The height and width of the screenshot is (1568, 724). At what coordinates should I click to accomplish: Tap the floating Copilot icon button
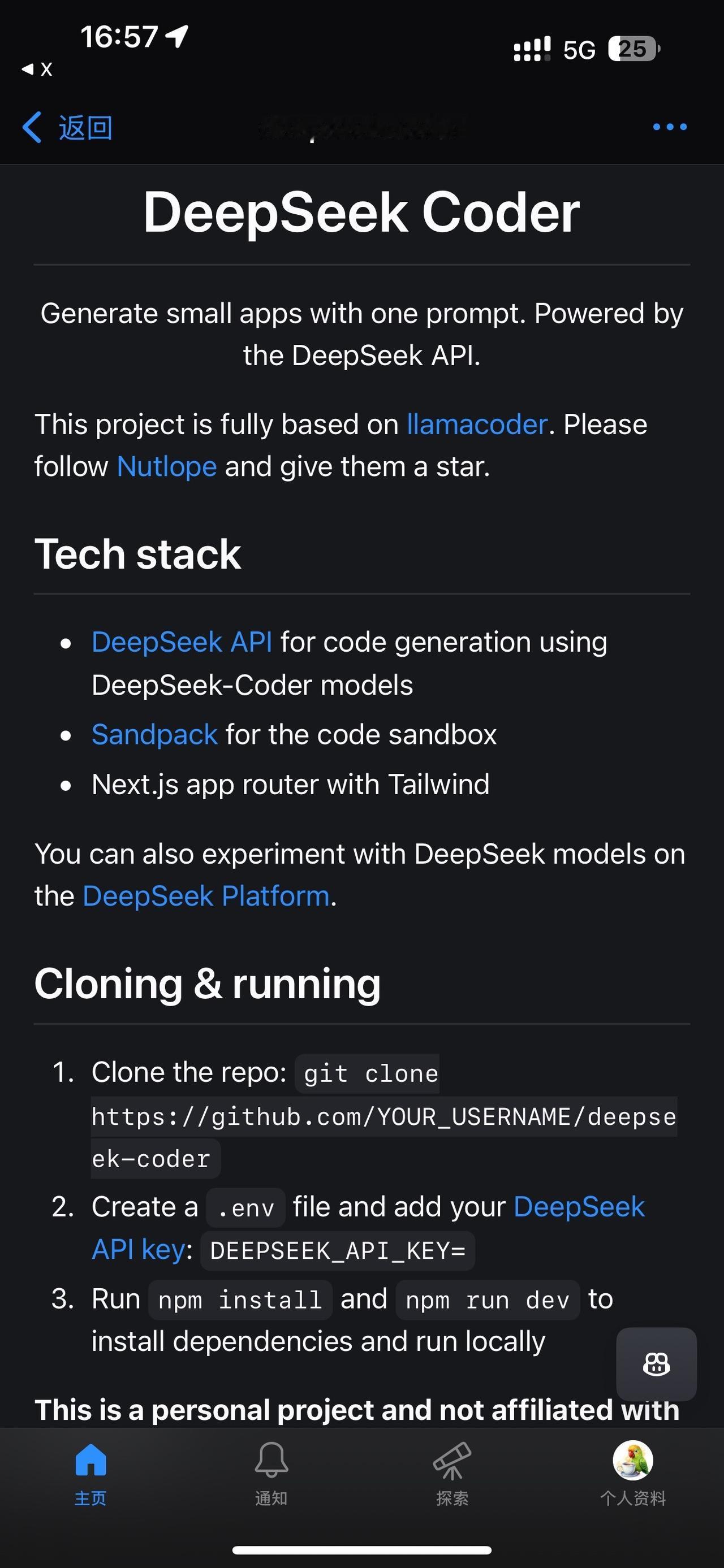pyautogui.click(x=657, y=1364)
